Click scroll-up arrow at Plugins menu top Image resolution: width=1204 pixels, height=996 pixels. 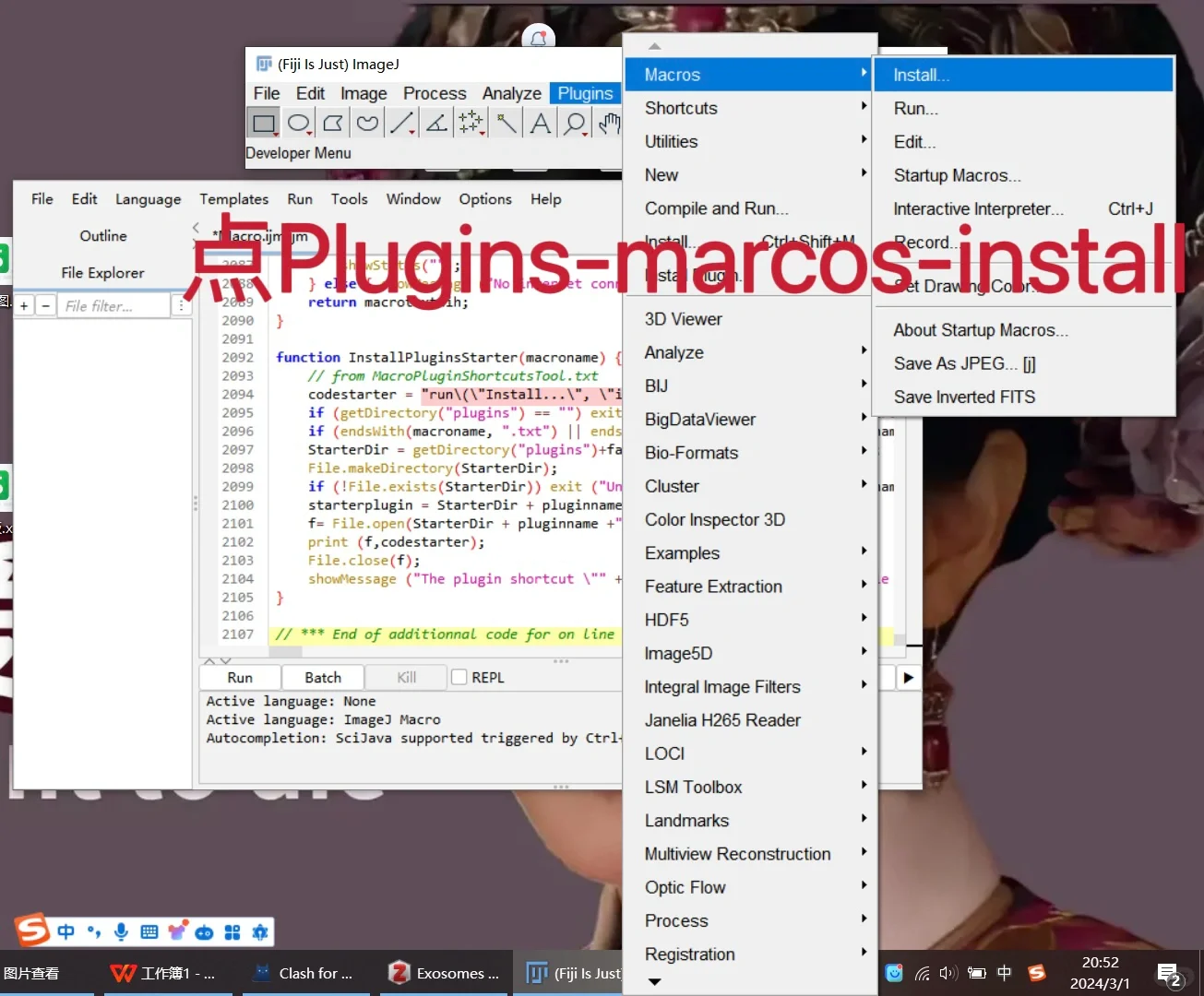point(655,45)
